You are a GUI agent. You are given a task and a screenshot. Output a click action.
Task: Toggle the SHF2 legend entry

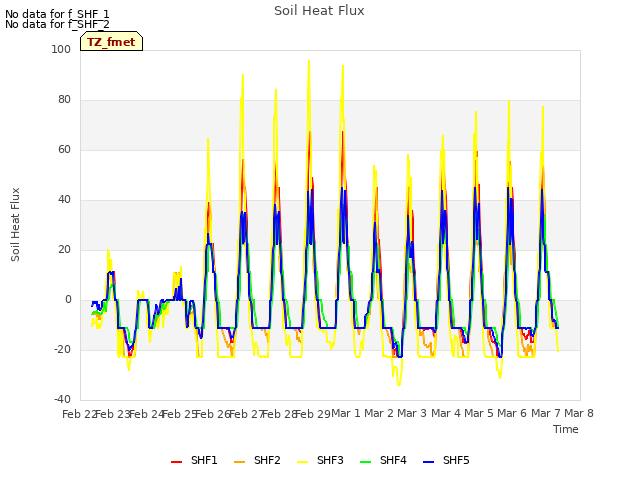click(257, 461)
